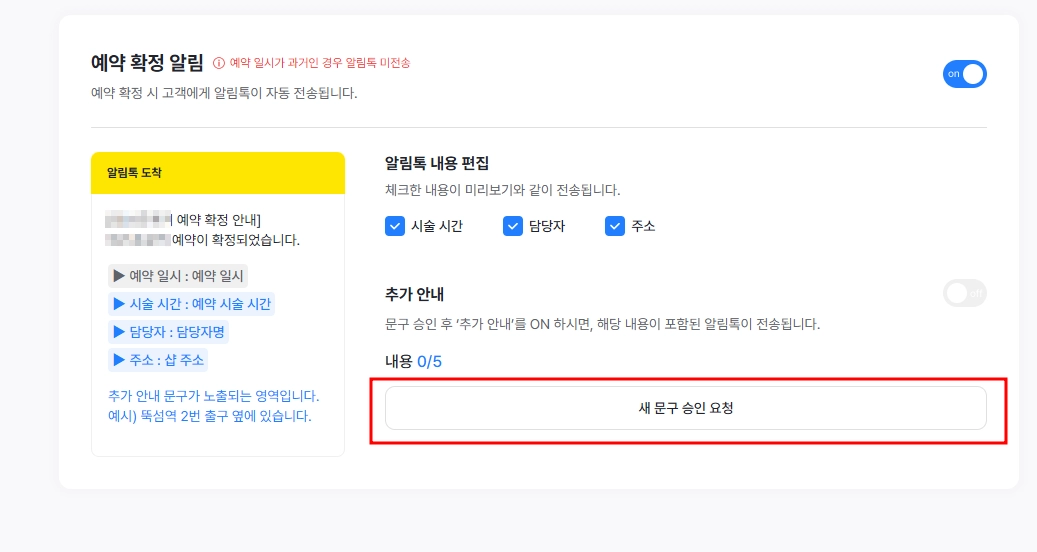The height and width of the screenshot is (552, 1037).
Task: Click the blue 추가 안내 문구 placeholder text
Action: (x=214, y=406)
